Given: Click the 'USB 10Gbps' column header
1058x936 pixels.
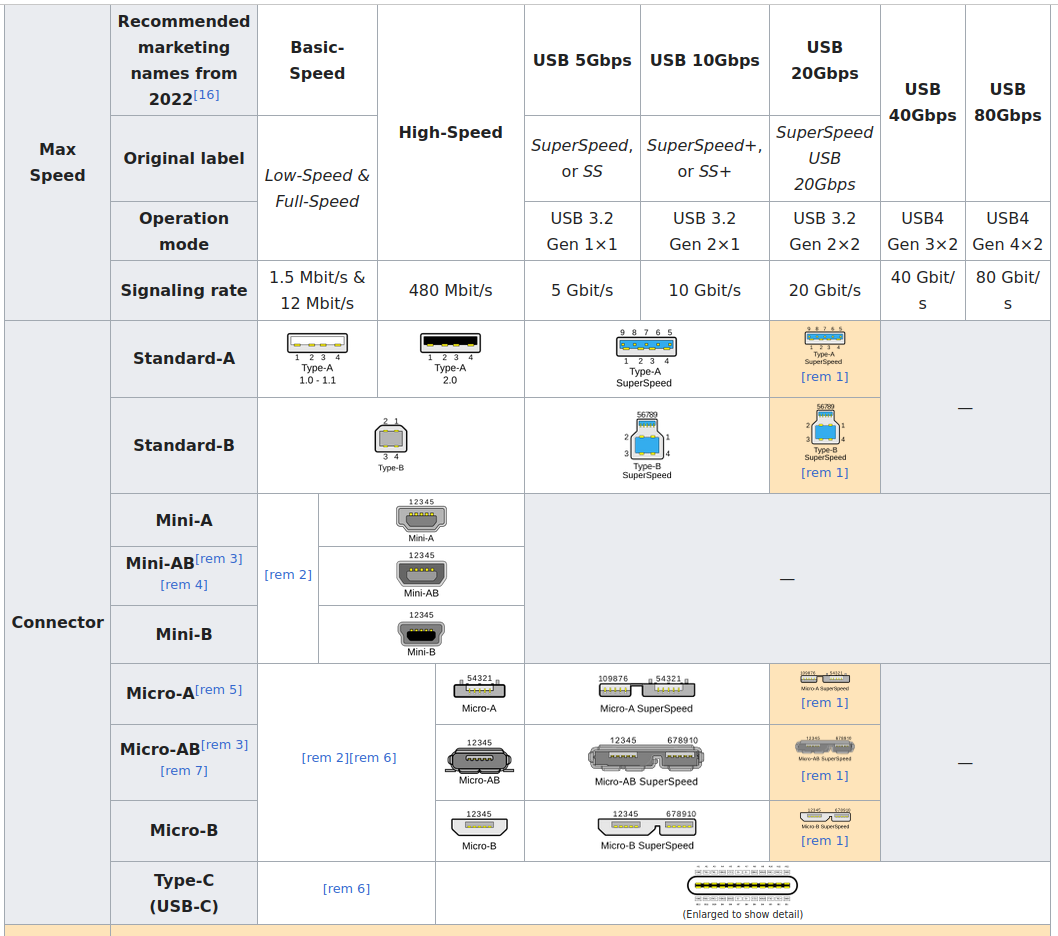Looking at the screenshot, I should point(704,60).
